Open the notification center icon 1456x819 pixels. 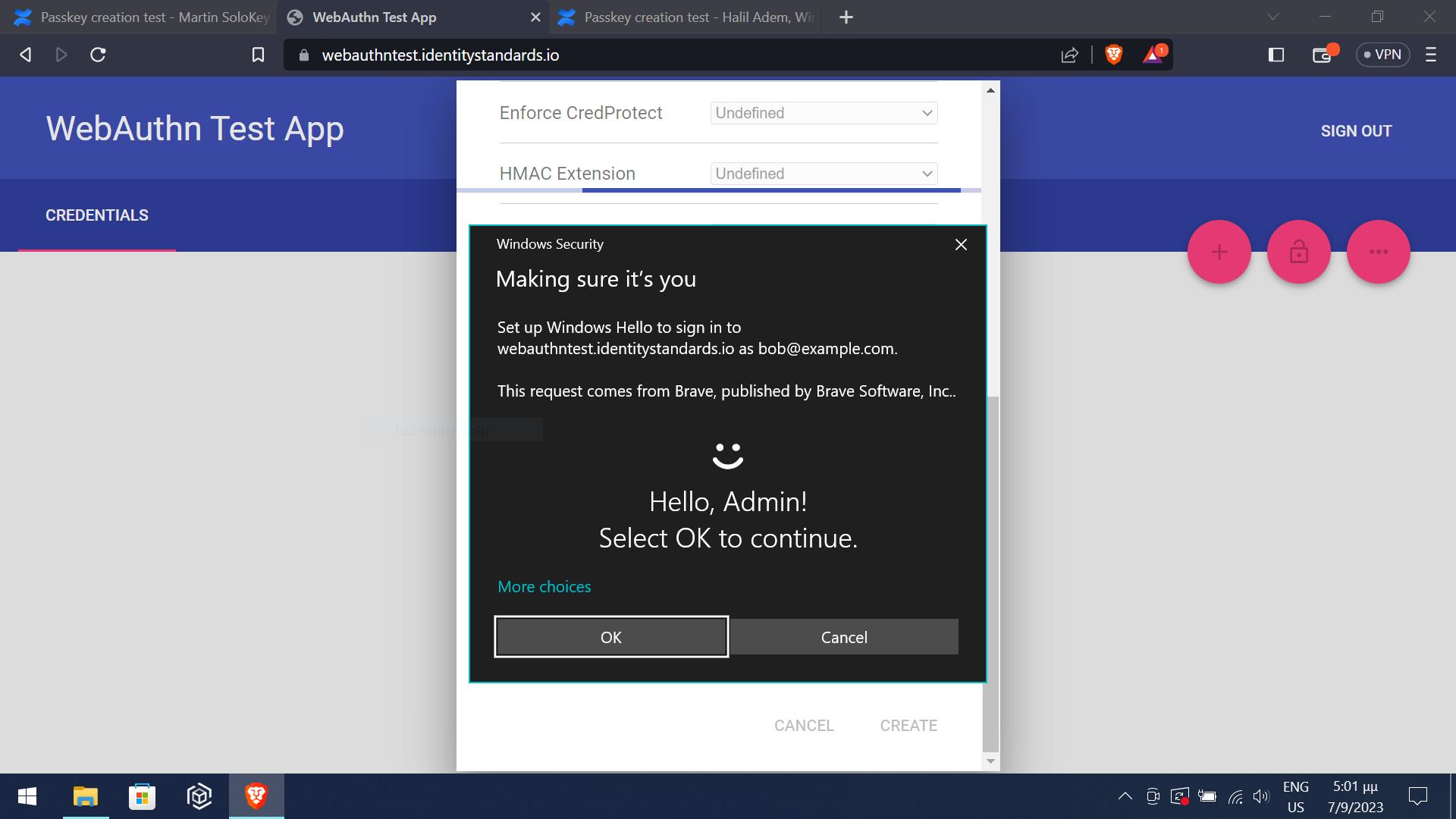coord(1418,796)
